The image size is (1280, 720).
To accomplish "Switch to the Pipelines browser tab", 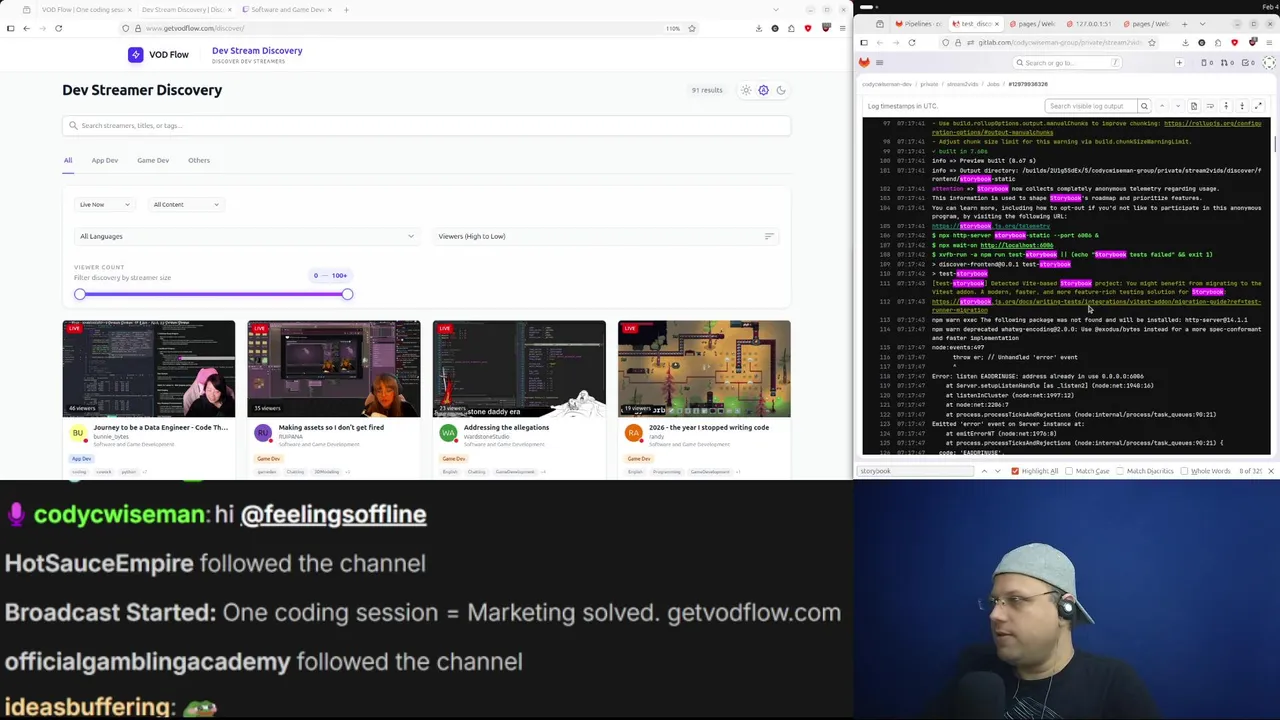I will tap(918, 24).
